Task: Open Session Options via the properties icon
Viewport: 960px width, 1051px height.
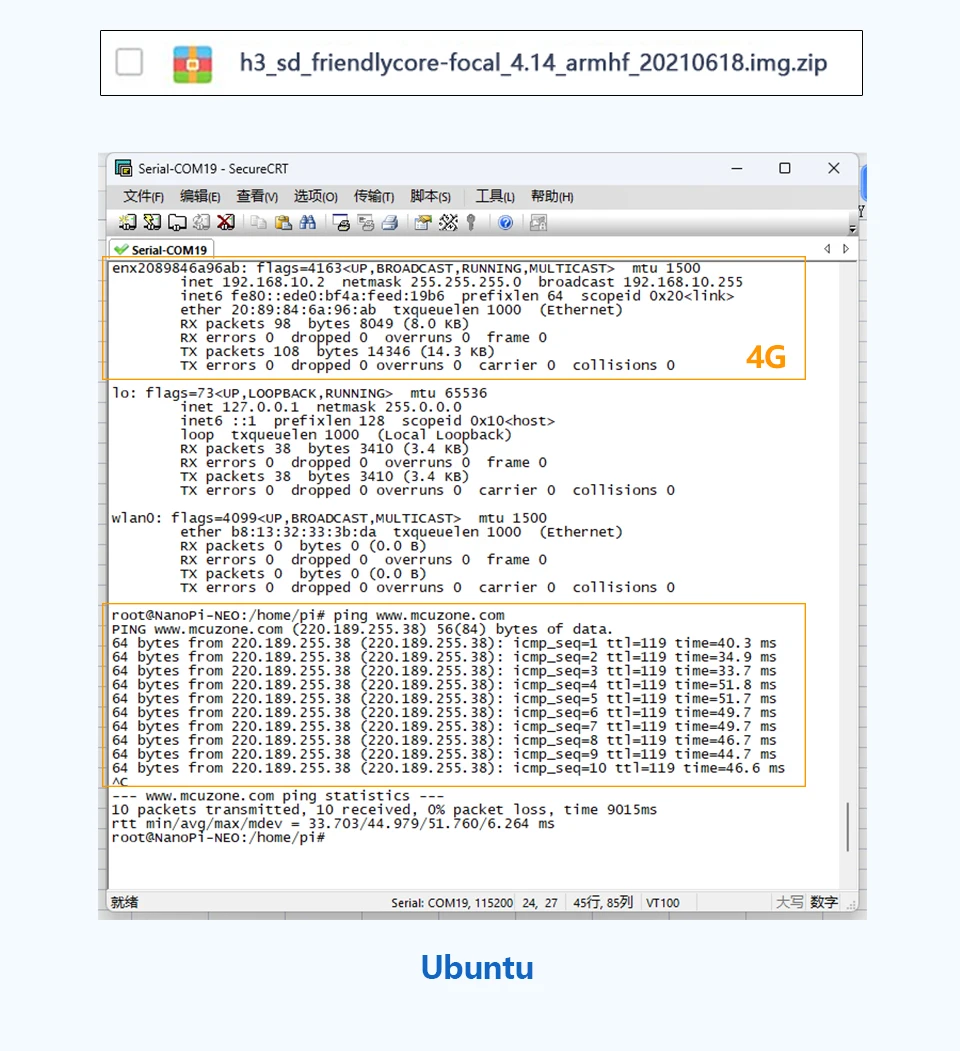Action: pos(422,222)
